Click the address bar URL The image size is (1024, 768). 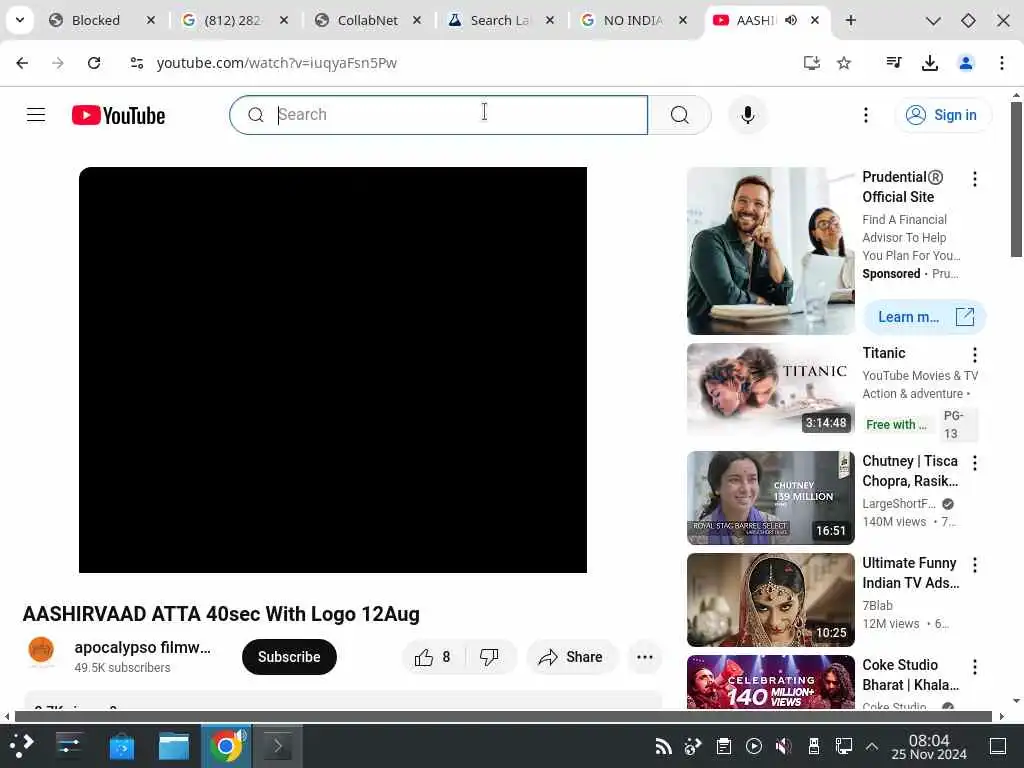276,63
